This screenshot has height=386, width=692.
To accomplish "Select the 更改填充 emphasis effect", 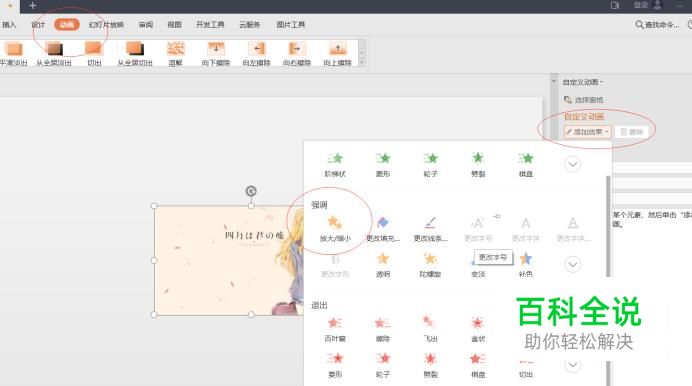I will click(383, 229).
